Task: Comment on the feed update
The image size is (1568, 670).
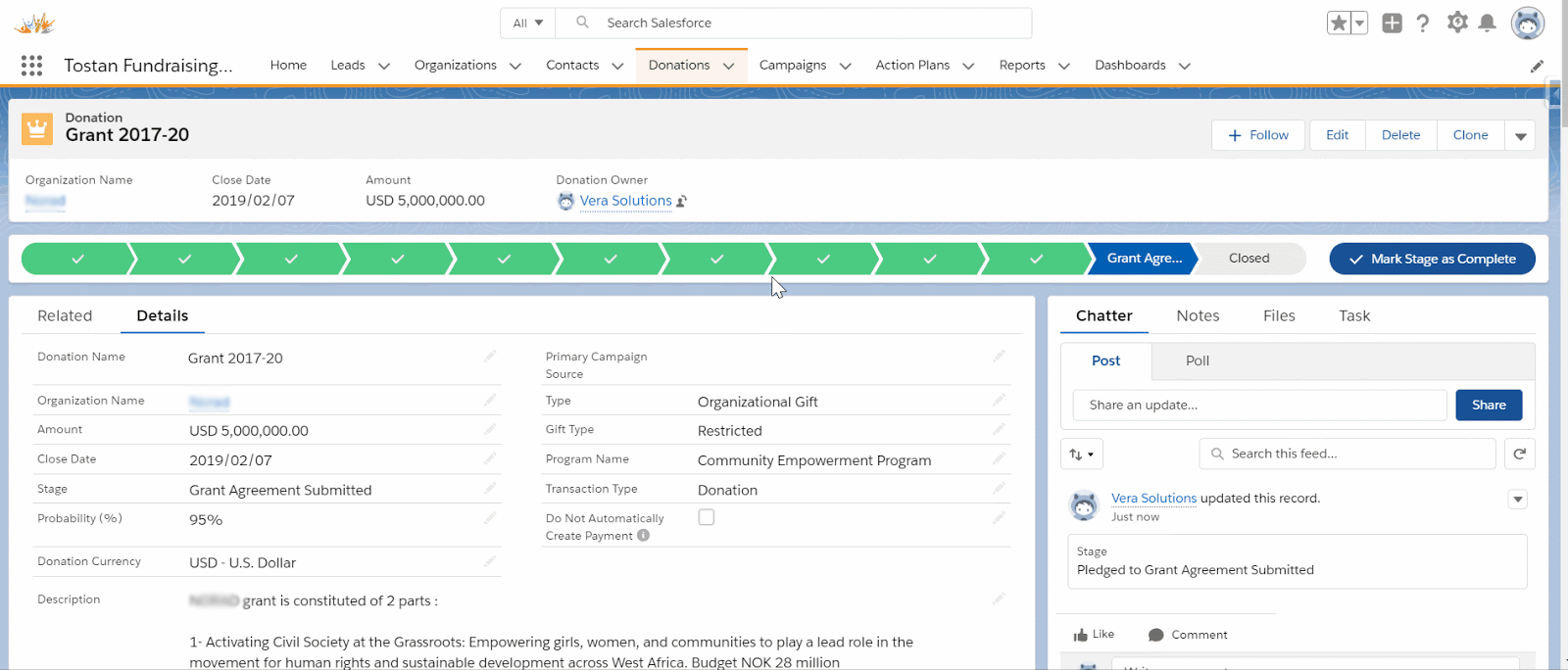Action: [1187, 635]
